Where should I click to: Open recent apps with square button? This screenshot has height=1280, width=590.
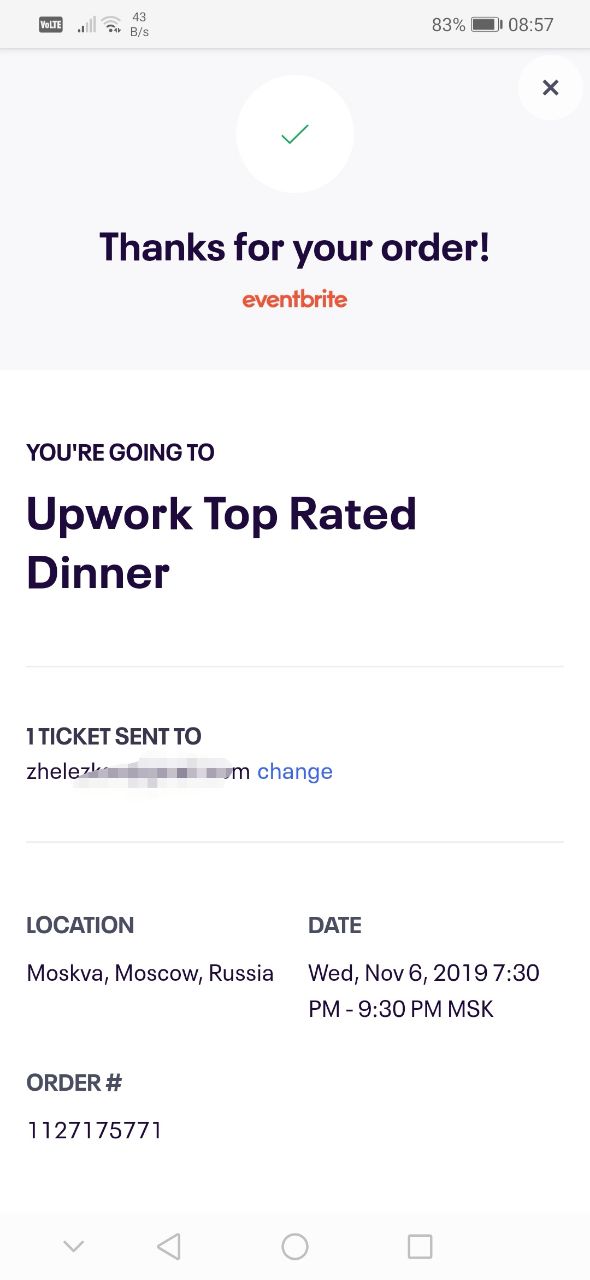[420, 1246]
